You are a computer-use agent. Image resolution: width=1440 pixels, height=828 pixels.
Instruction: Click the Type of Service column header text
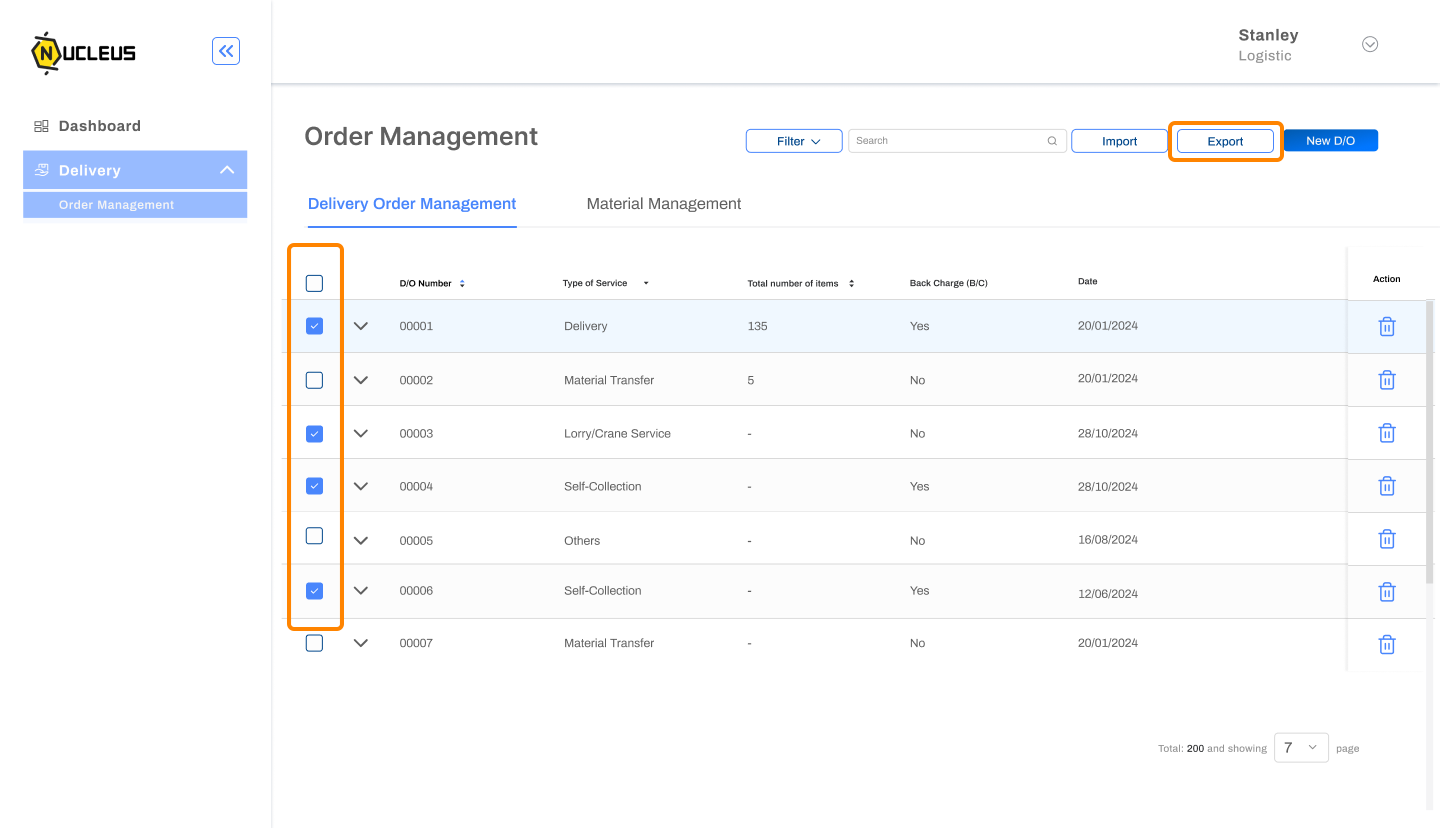pos(595,284)
